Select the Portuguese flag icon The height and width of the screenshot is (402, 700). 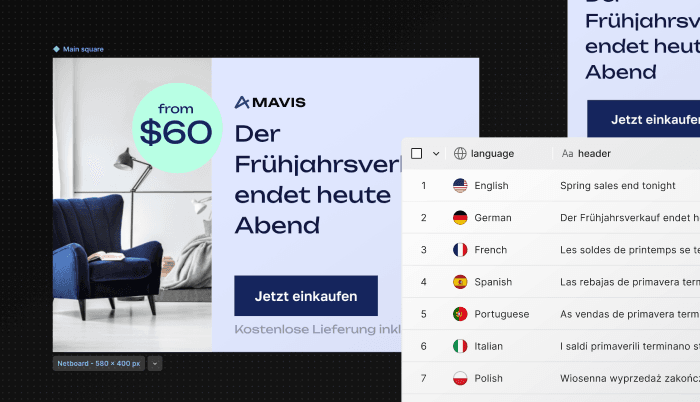[x=460, y=314]
